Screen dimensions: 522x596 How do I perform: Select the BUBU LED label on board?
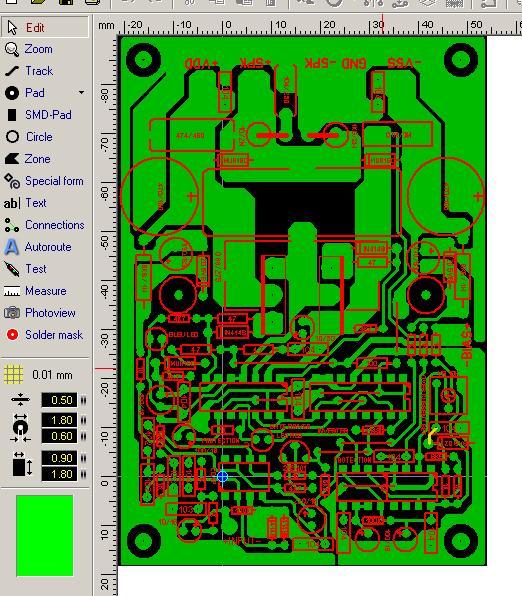183,335
